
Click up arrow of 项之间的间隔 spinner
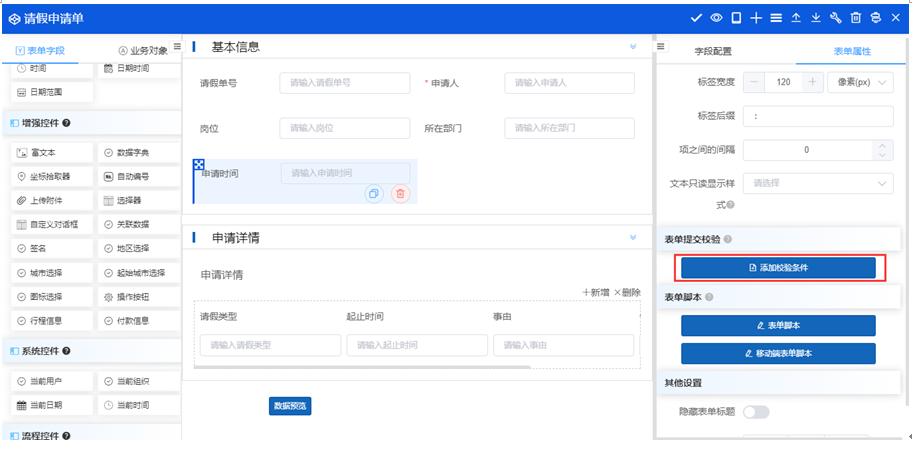tap(883, 145)
